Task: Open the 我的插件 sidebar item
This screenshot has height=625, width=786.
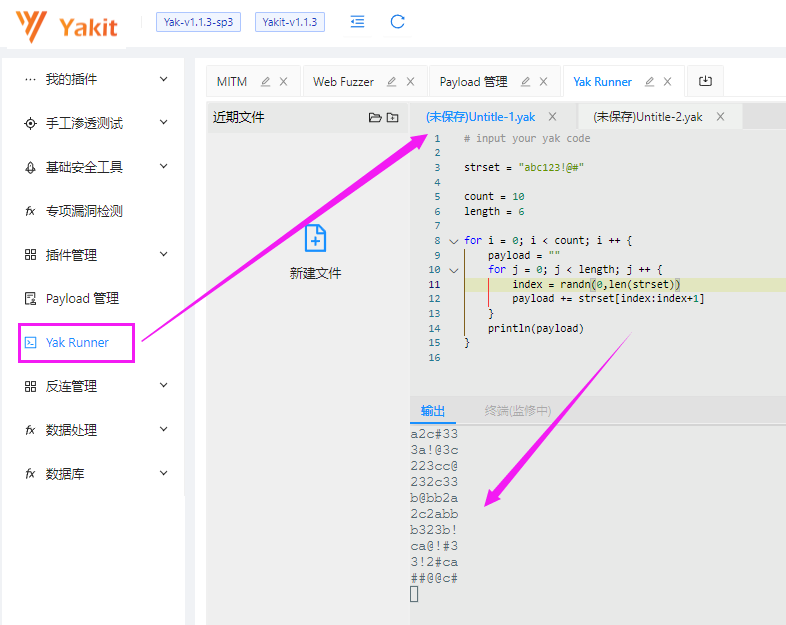Action: pyautogui.click(x=71, y=79)
